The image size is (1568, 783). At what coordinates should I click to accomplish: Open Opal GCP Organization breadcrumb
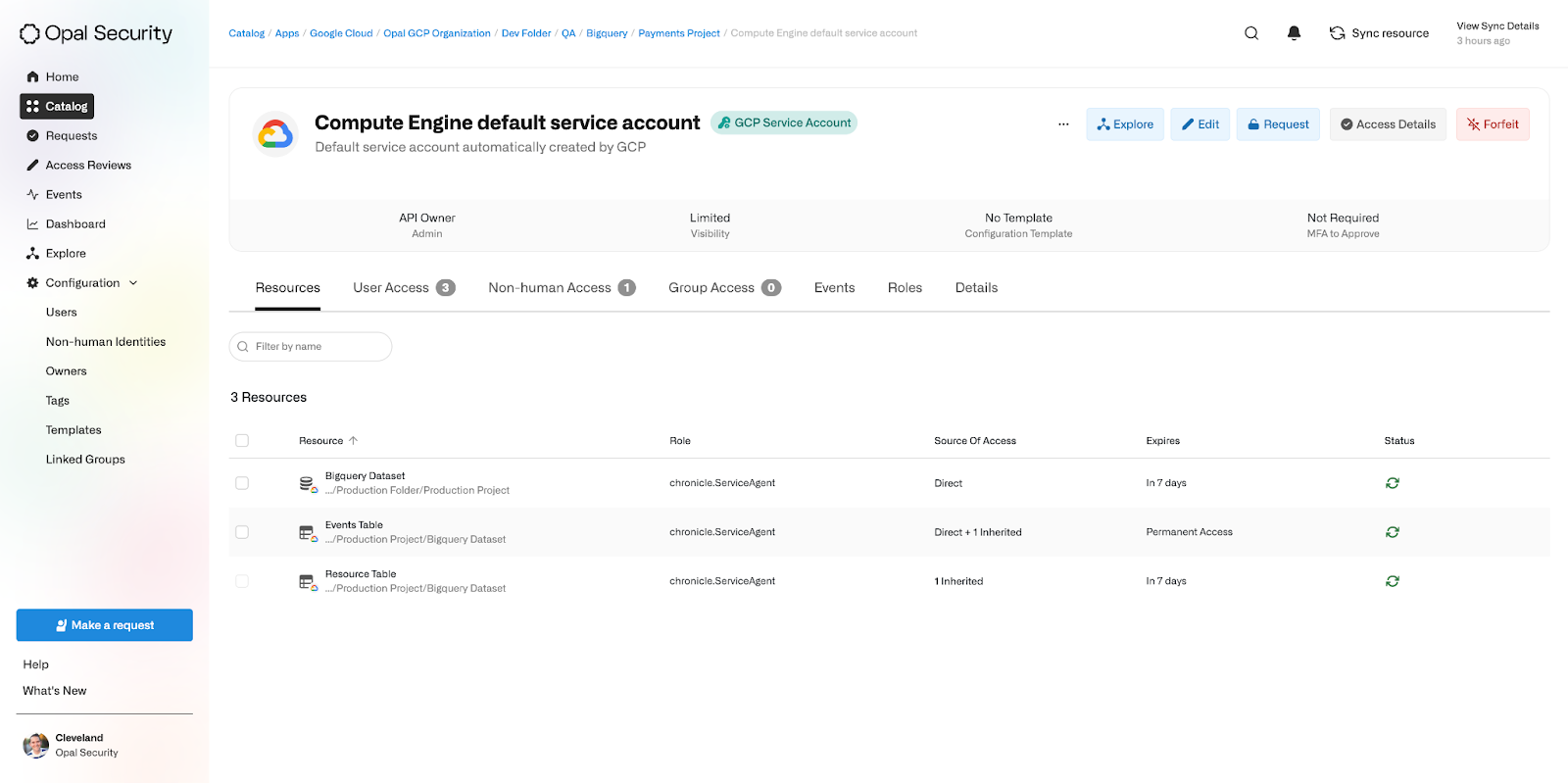pyautogui.click(x=437, y=33)
